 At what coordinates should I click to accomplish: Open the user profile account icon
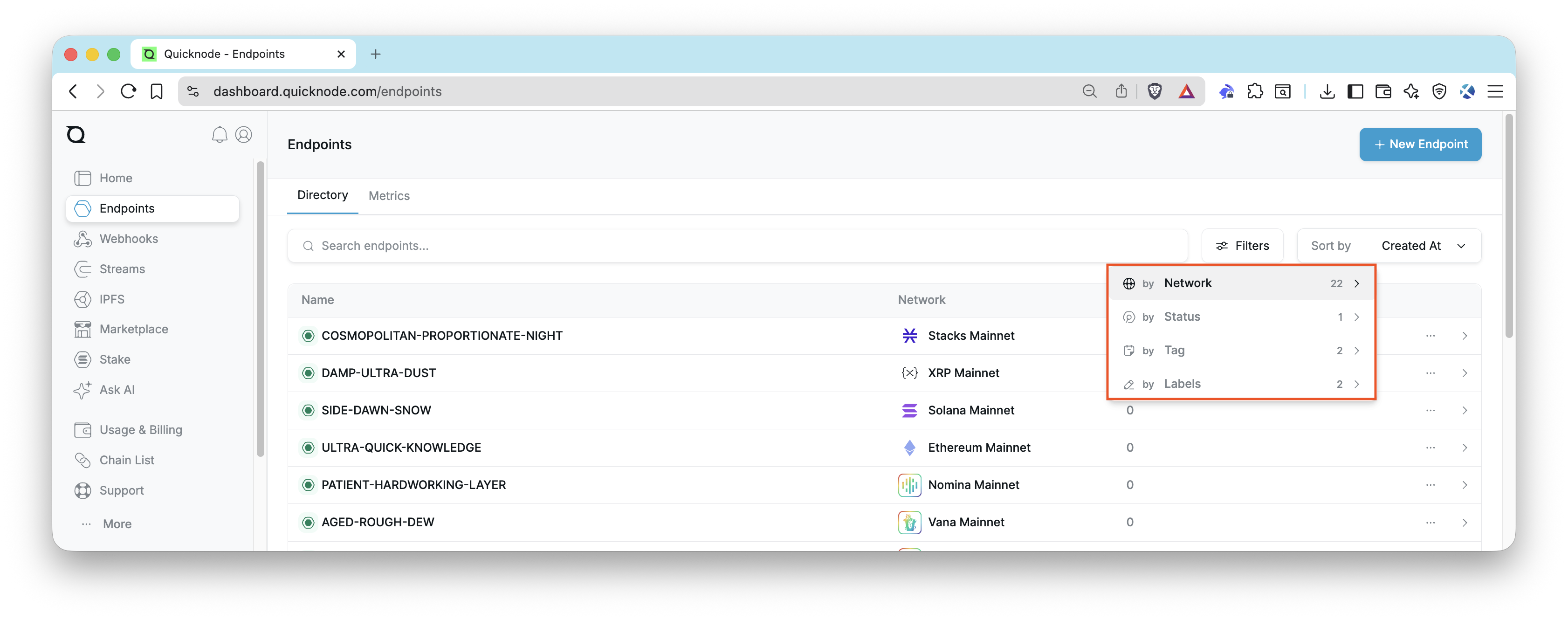[243, 135]
